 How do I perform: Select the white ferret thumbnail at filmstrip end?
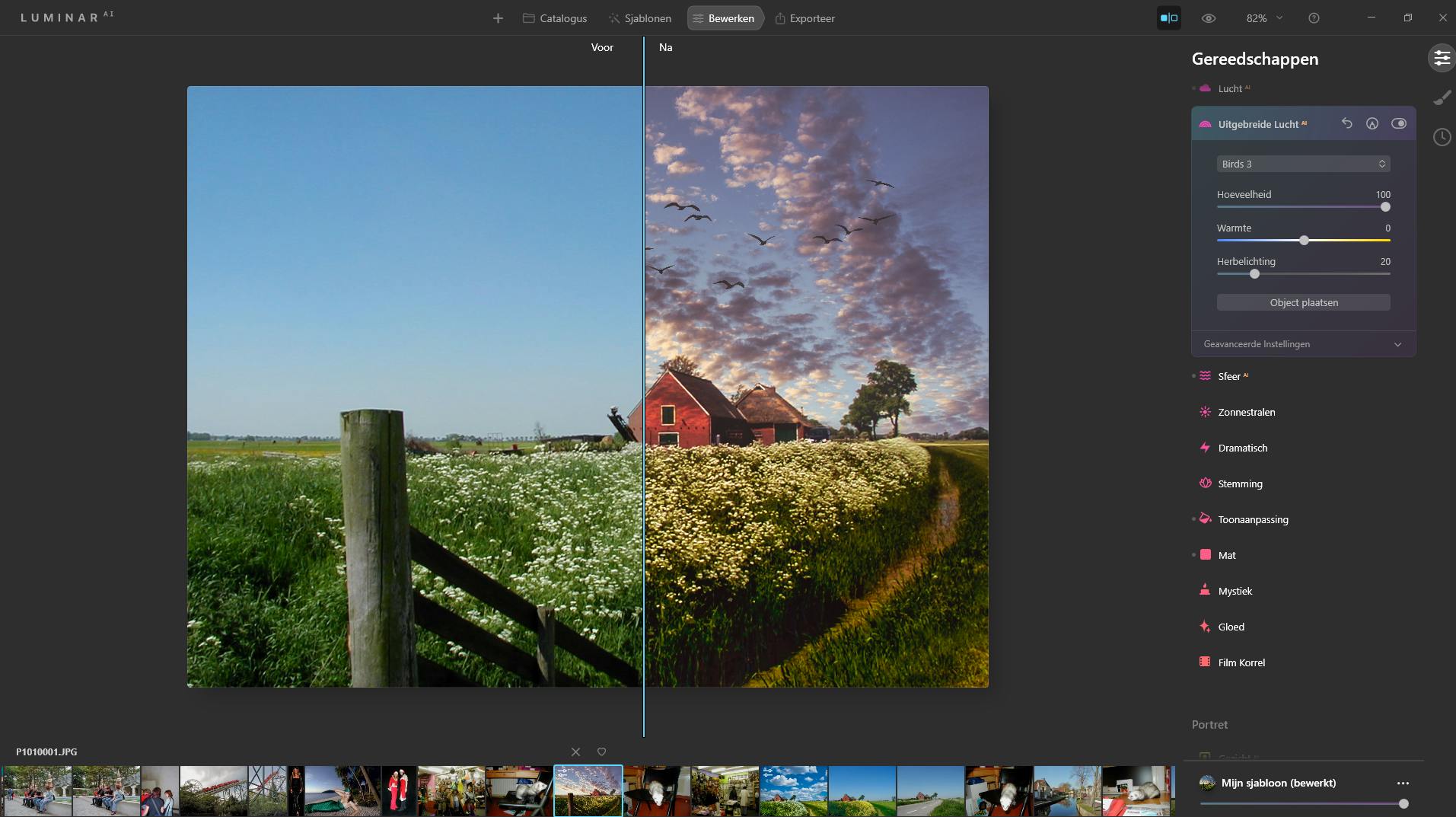1137,791
